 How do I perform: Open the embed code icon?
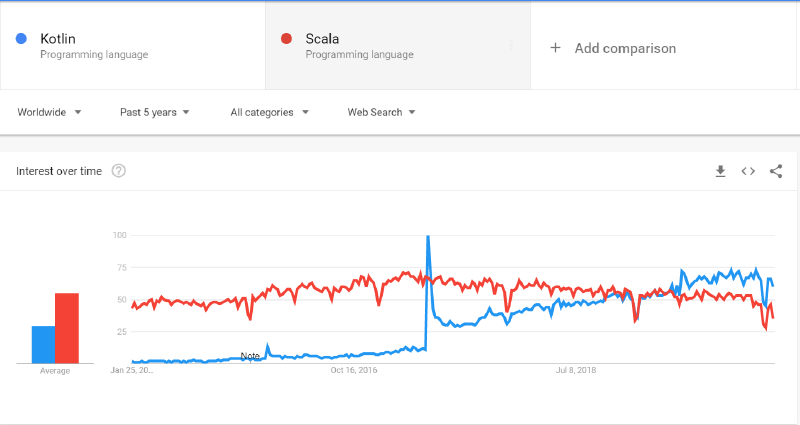coord(748,171)
